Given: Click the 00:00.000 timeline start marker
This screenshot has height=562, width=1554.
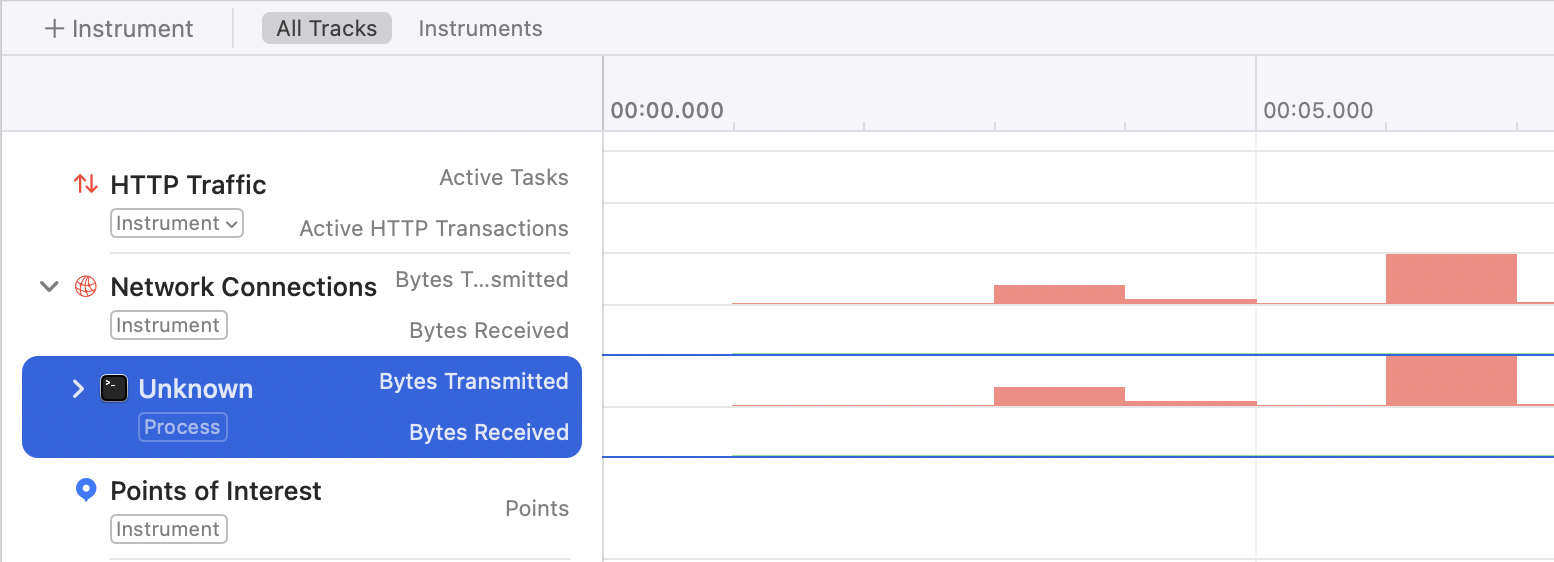Looking at the screenshot, I should click(667, 110).
